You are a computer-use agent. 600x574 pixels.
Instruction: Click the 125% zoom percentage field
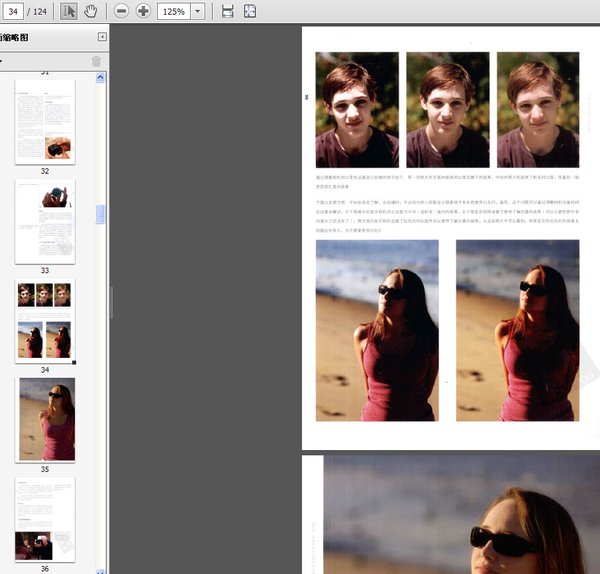174,11
